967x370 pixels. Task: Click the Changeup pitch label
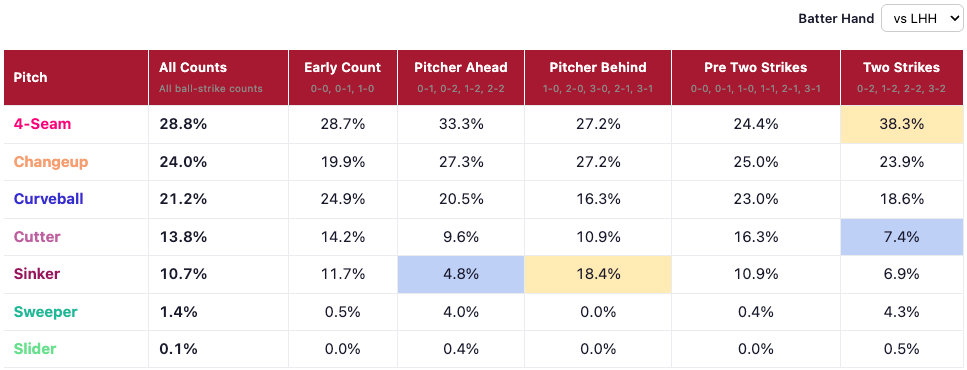click(x=51, y=162)
